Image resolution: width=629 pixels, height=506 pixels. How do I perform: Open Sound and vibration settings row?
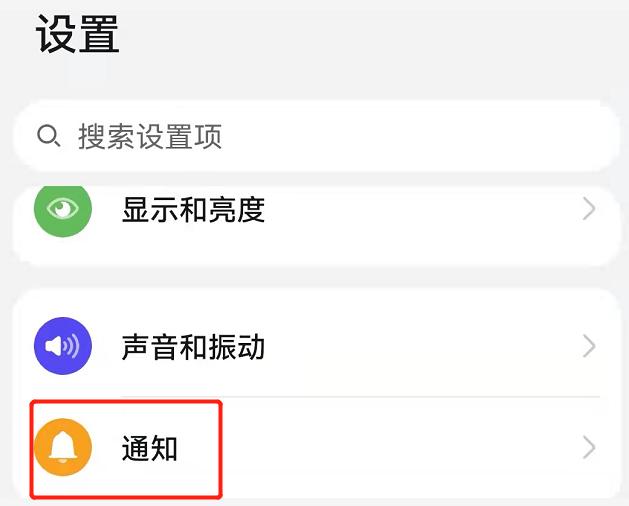317,346
